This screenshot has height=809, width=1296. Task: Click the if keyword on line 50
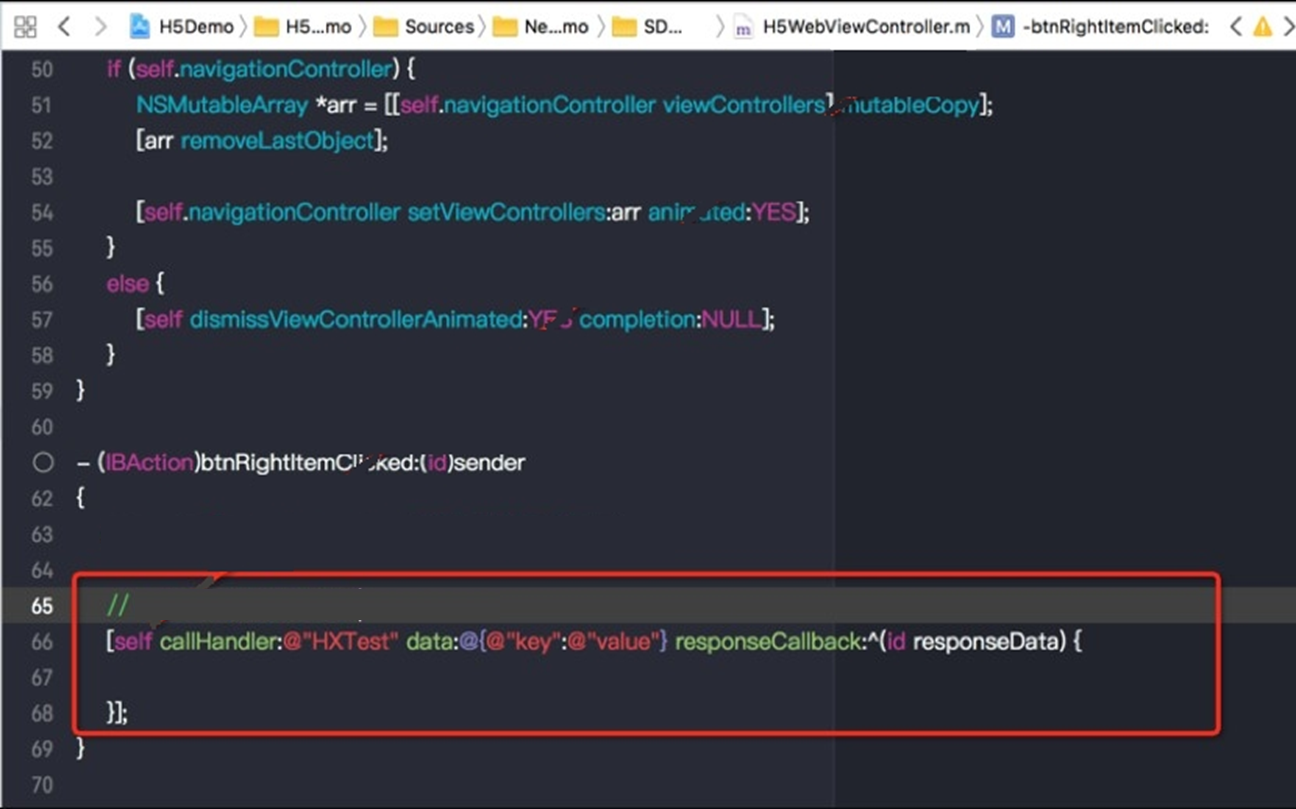click(x=113, y=69)
